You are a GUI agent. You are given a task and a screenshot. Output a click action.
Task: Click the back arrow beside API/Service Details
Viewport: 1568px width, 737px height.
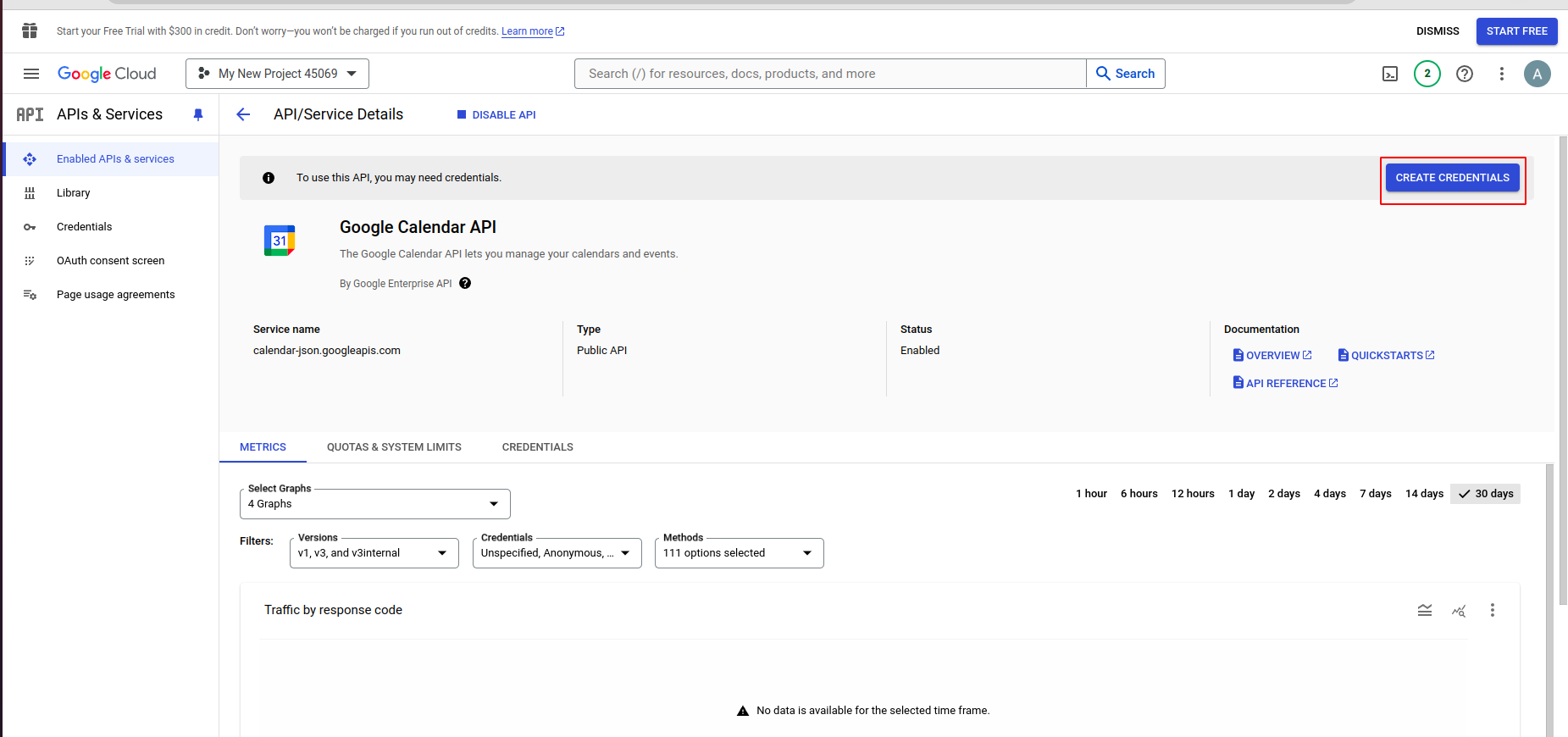pyautogui.click(x=243, y=114)
